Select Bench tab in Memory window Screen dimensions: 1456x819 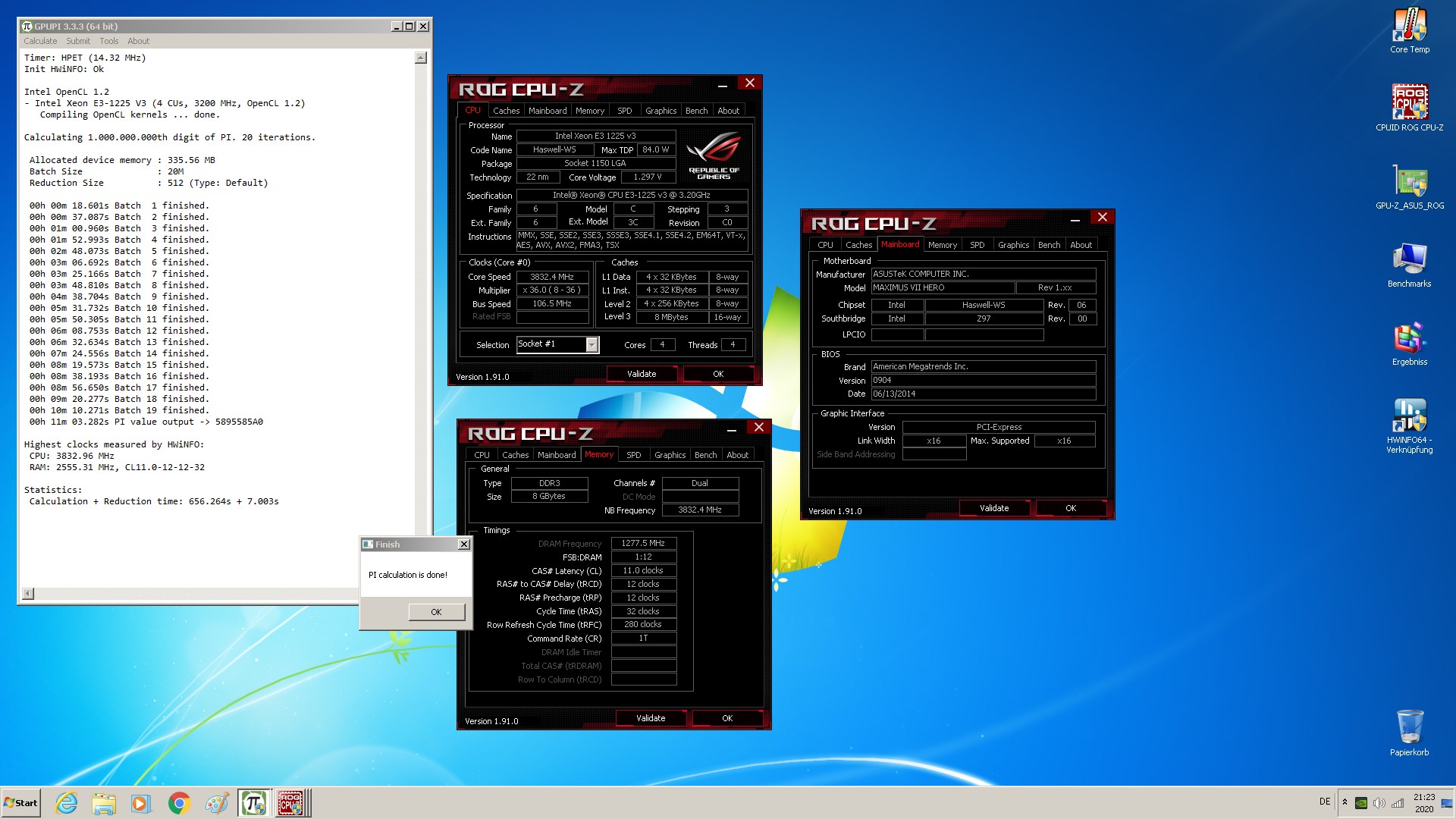tap(705, 455)
